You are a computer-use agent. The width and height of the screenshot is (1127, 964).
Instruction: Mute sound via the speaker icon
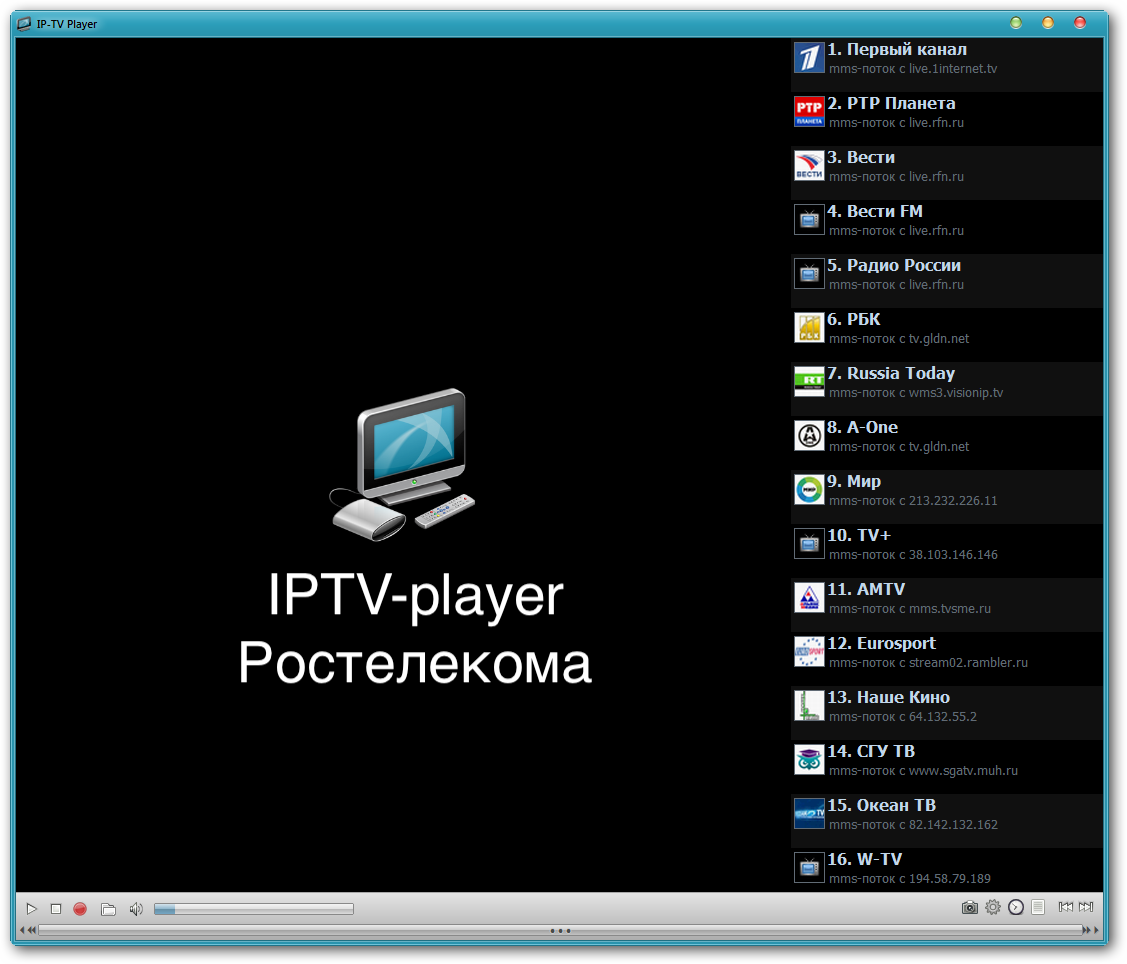[136, 909]
